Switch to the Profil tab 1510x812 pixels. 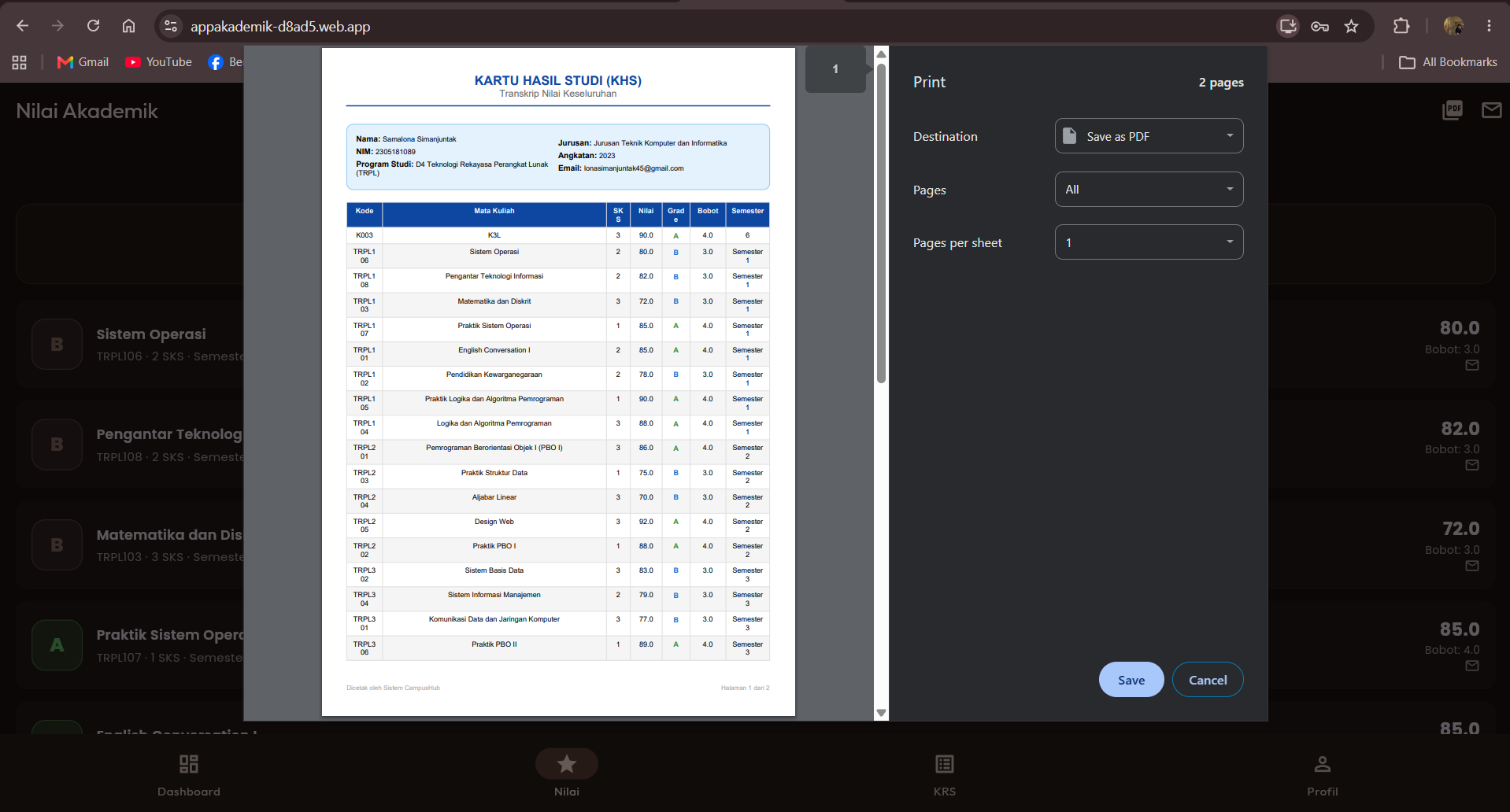tap(1323, 775)
